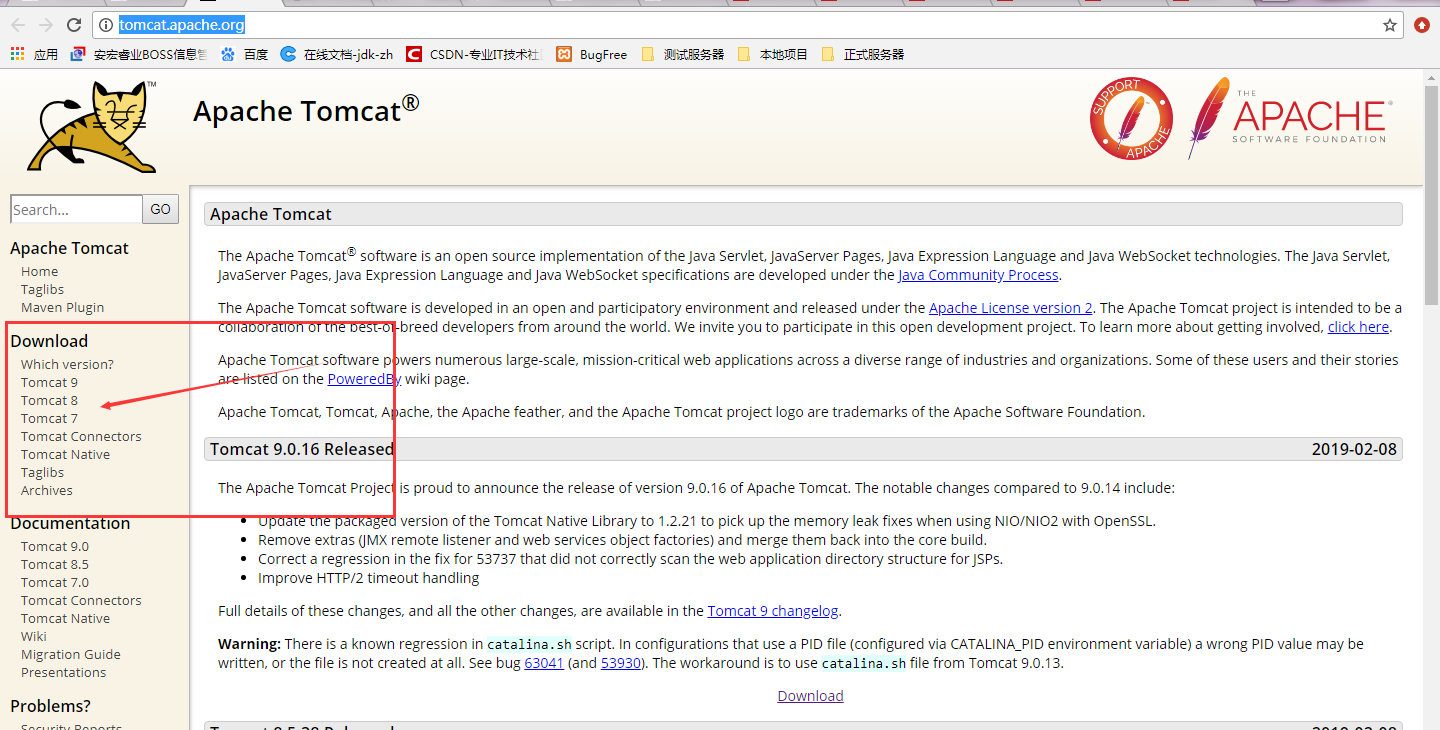Open Tomcat 7.0 documentation link
This screenshot has height=730, width=1440.
click(x=55, y=582)
